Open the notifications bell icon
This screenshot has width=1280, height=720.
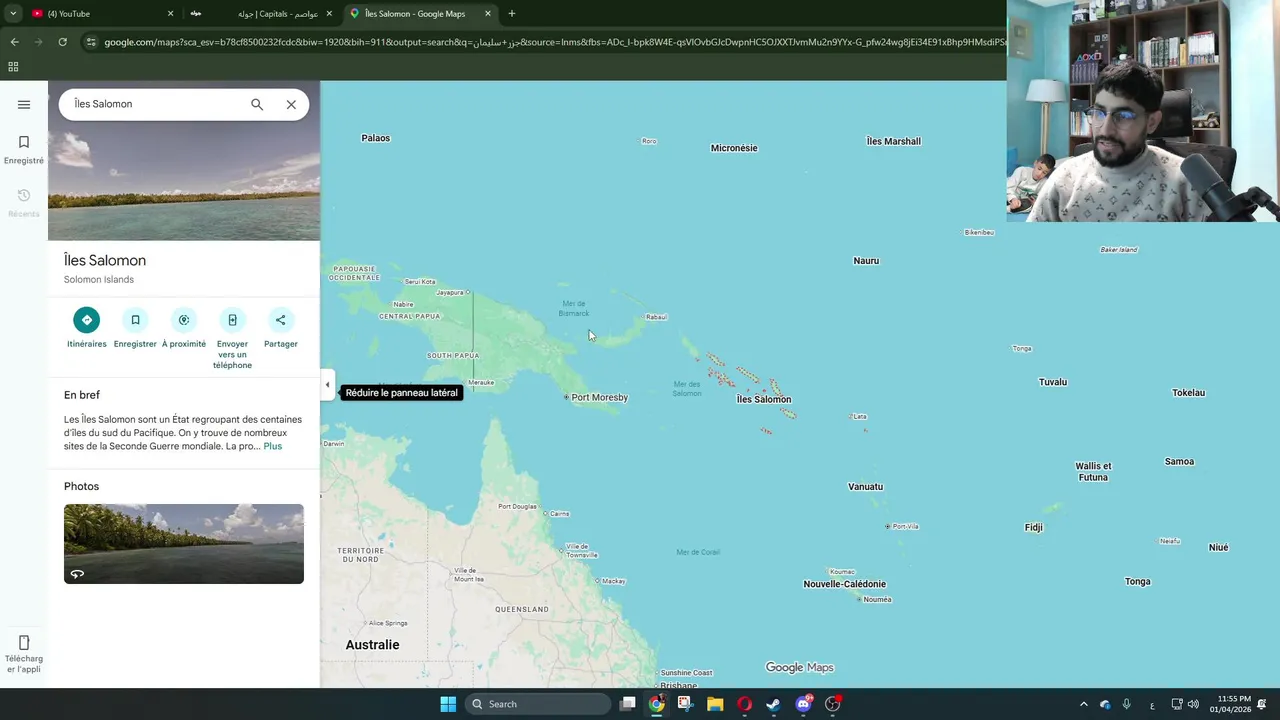click(1263, 704)
